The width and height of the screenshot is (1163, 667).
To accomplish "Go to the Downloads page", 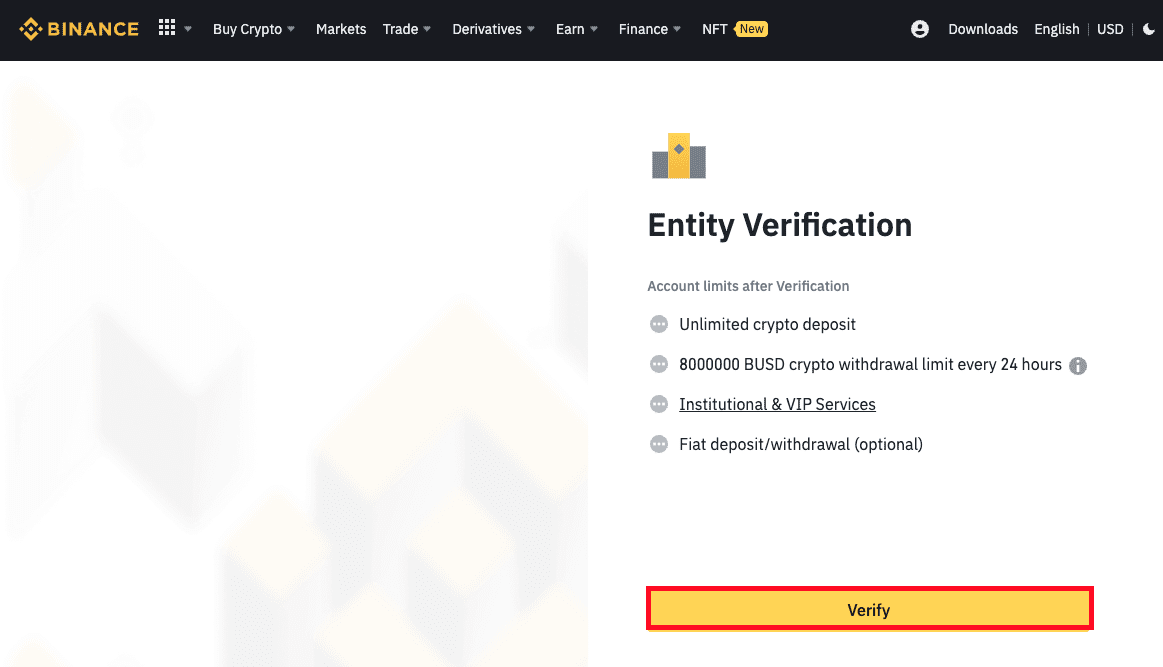I will click(x=983, y=29).
